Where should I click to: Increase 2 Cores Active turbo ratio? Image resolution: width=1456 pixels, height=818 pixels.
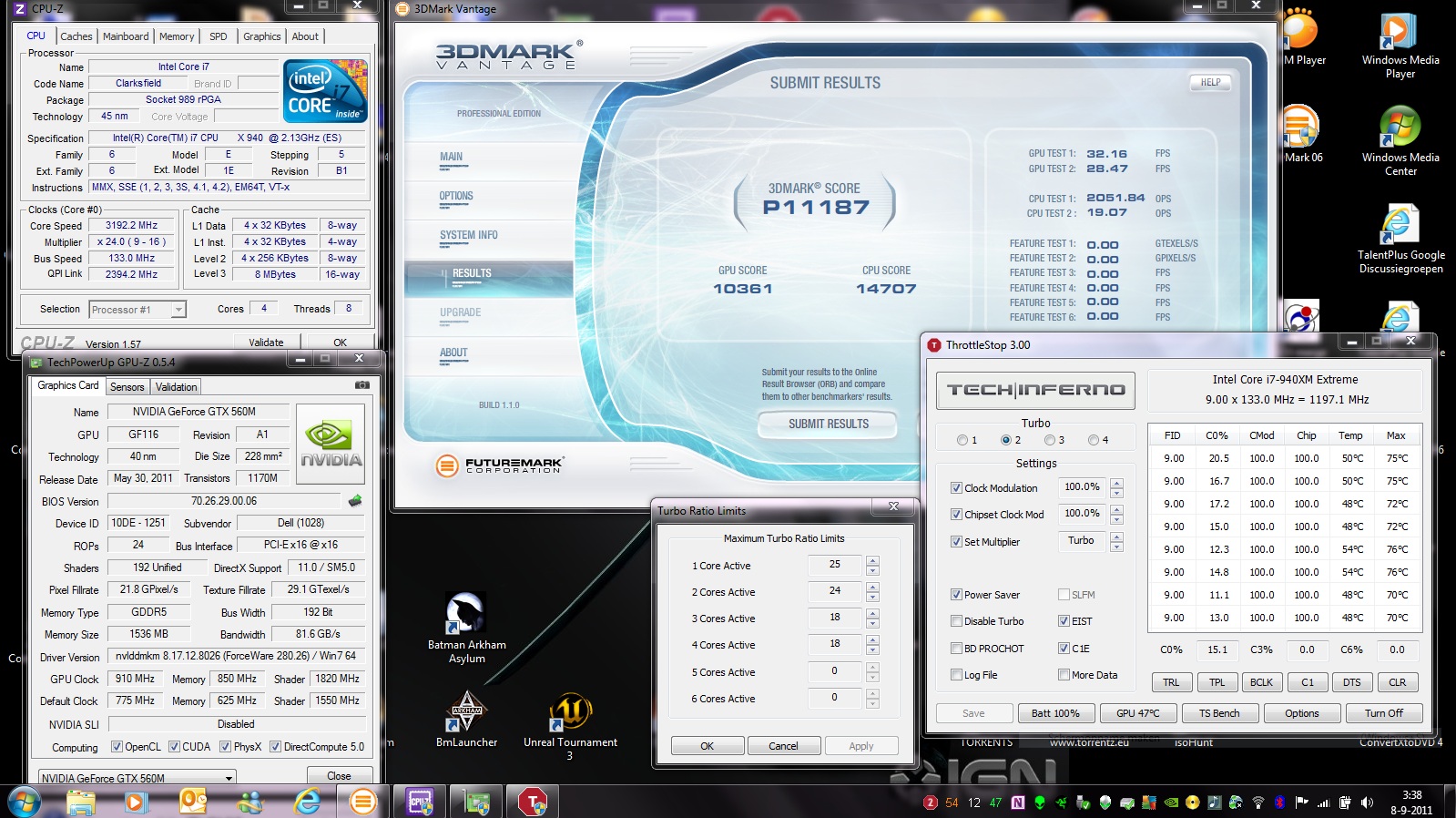pos(872,587)
